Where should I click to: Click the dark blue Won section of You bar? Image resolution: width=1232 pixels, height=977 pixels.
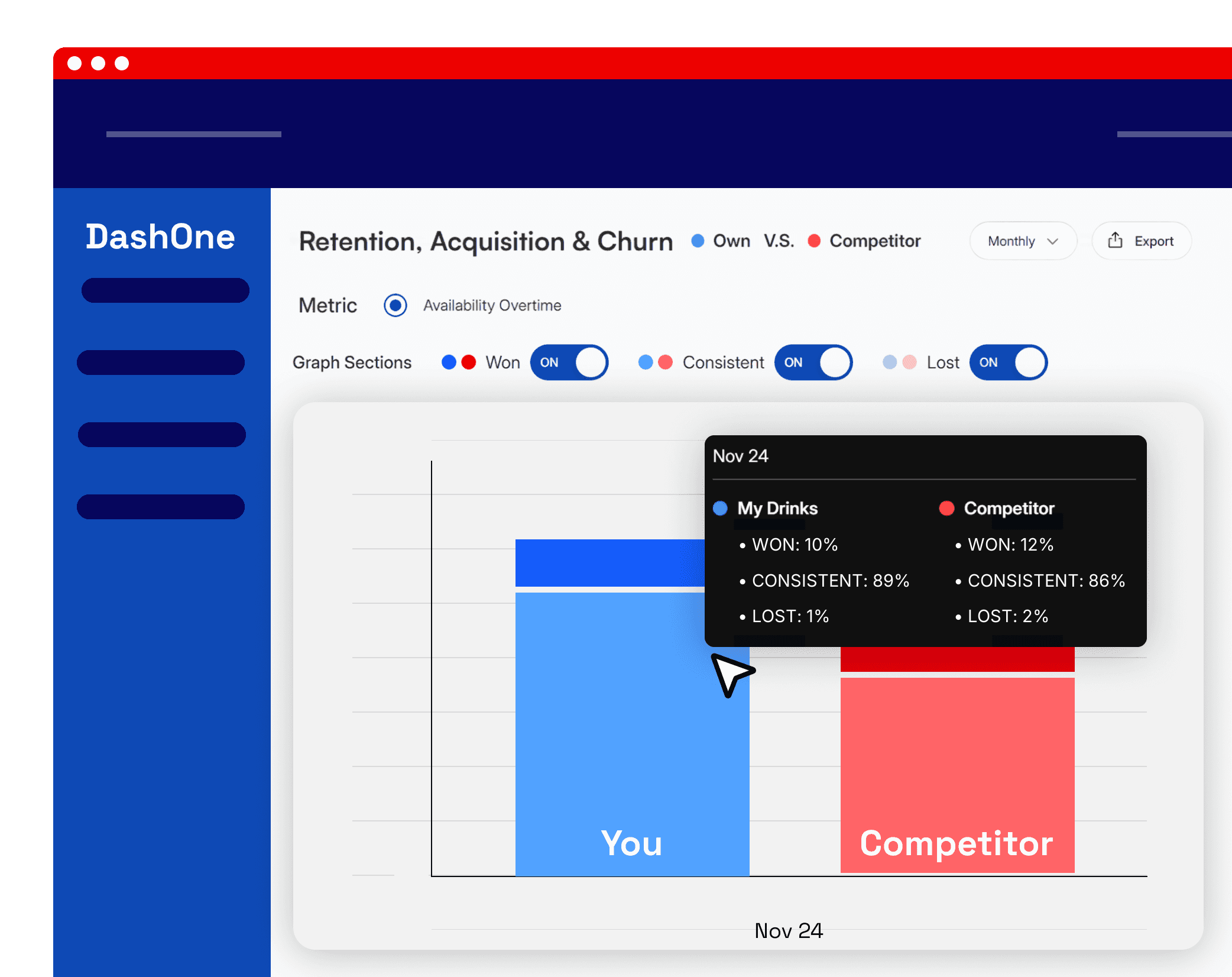tap(609, 563)
